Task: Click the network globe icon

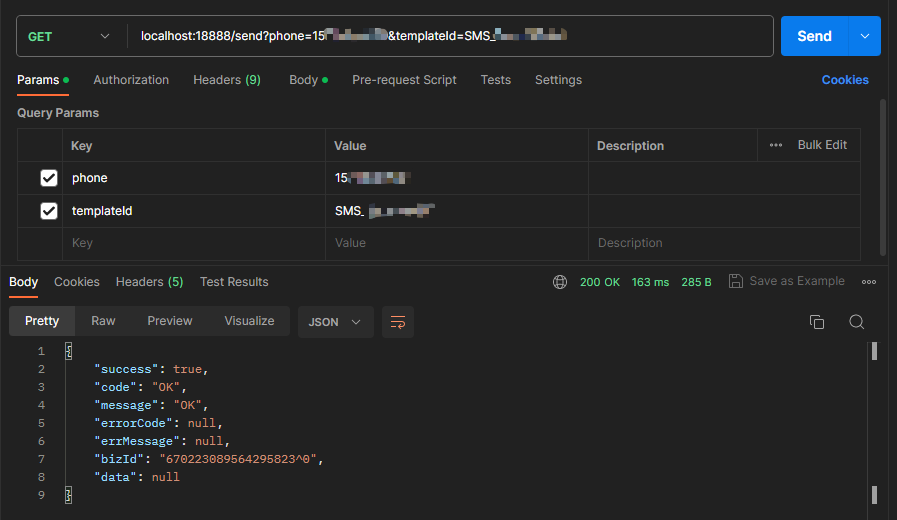Action: pyautogui.click(x=560, y=282)
